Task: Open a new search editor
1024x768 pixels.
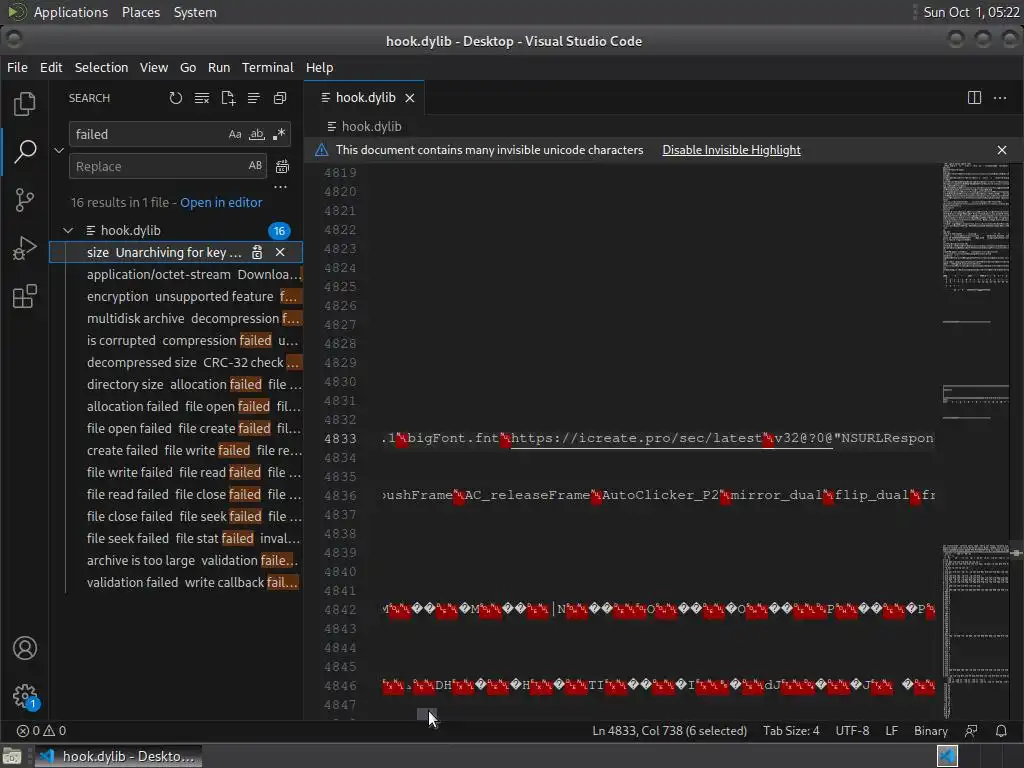Action: click(228, 98)
